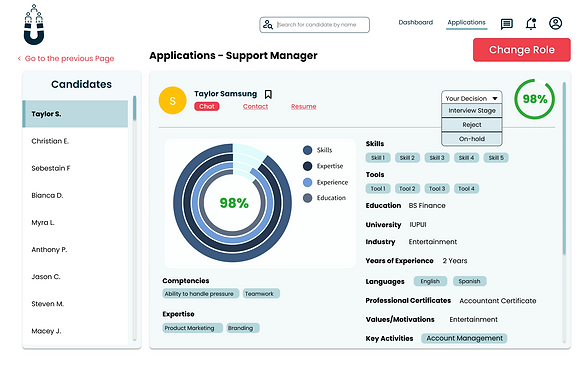This screenshot has width=586, height=373.
Task: Click the BS Finance education value
Action: point(427,206)
